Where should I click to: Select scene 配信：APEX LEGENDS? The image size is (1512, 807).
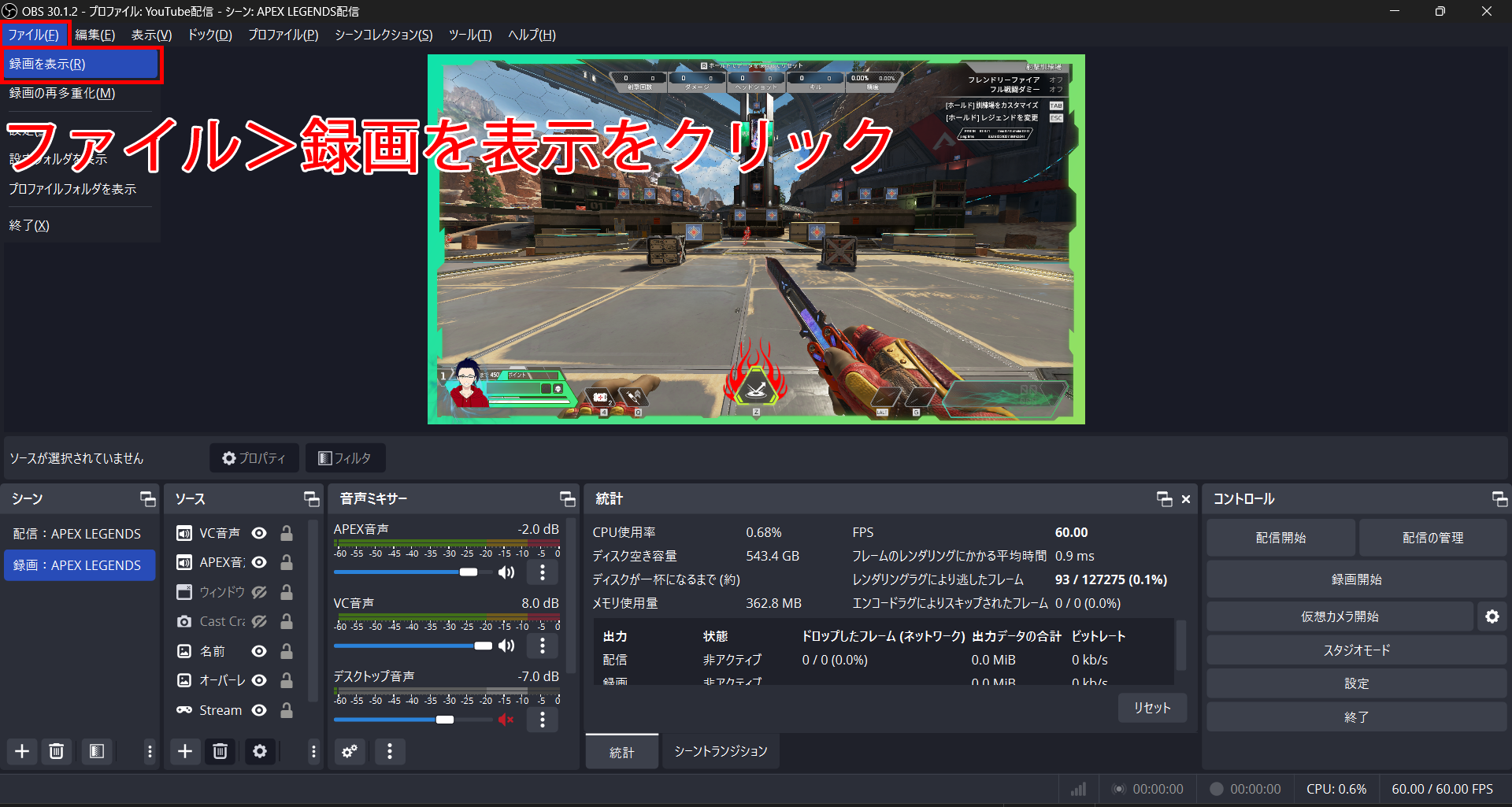pos(80,534)
